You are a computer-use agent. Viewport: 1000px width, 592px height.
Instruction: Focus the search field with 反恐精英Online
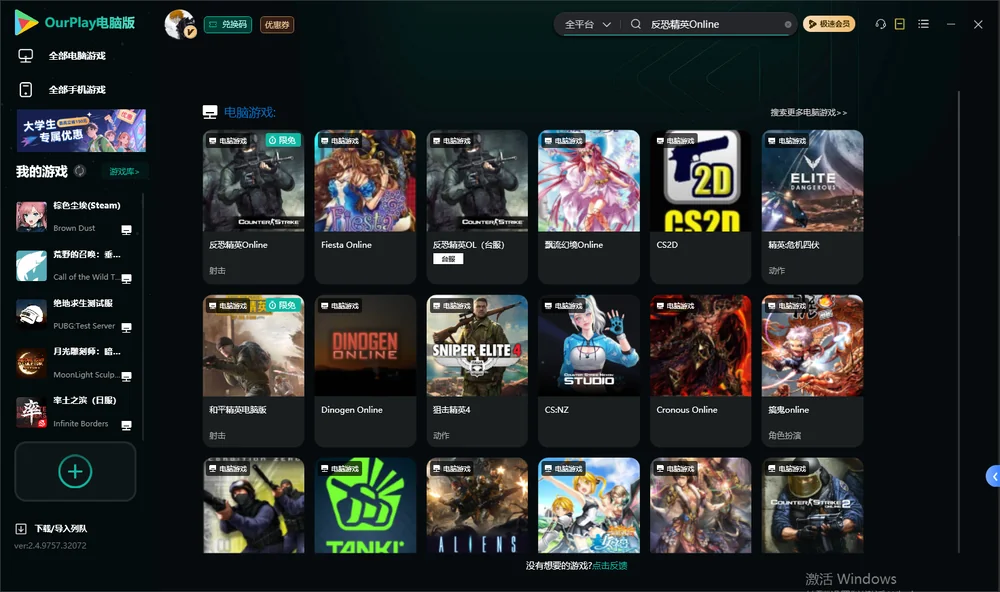(x=714, y=24)
